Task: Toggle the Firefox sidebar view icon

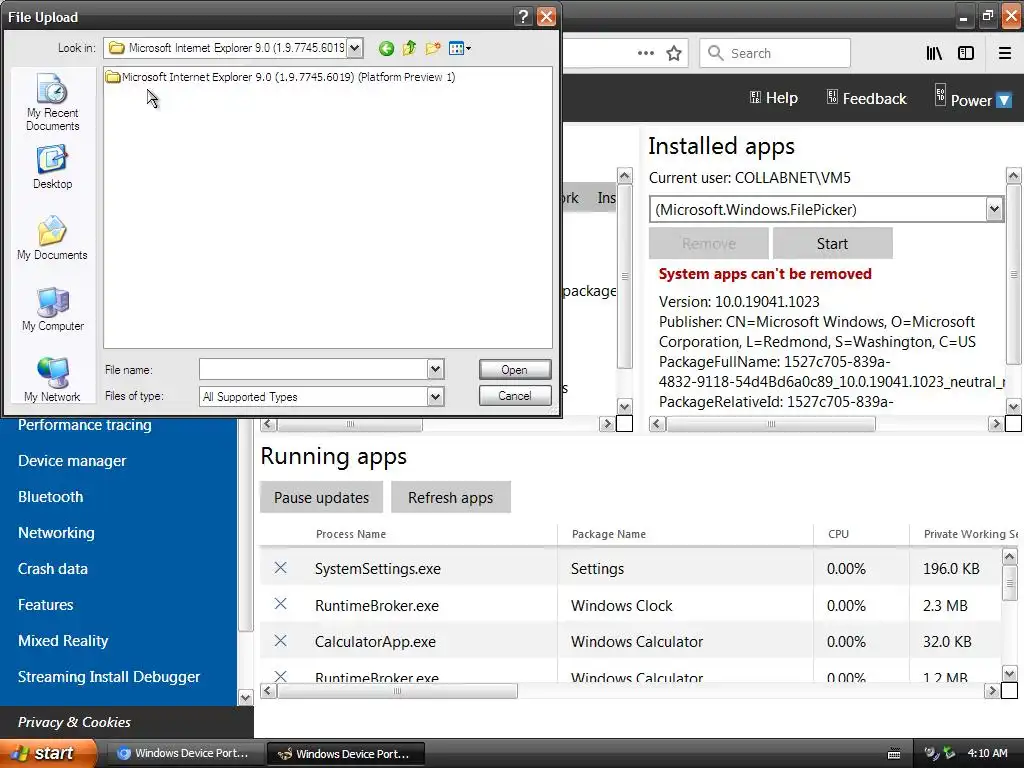Action: (966, 54)
